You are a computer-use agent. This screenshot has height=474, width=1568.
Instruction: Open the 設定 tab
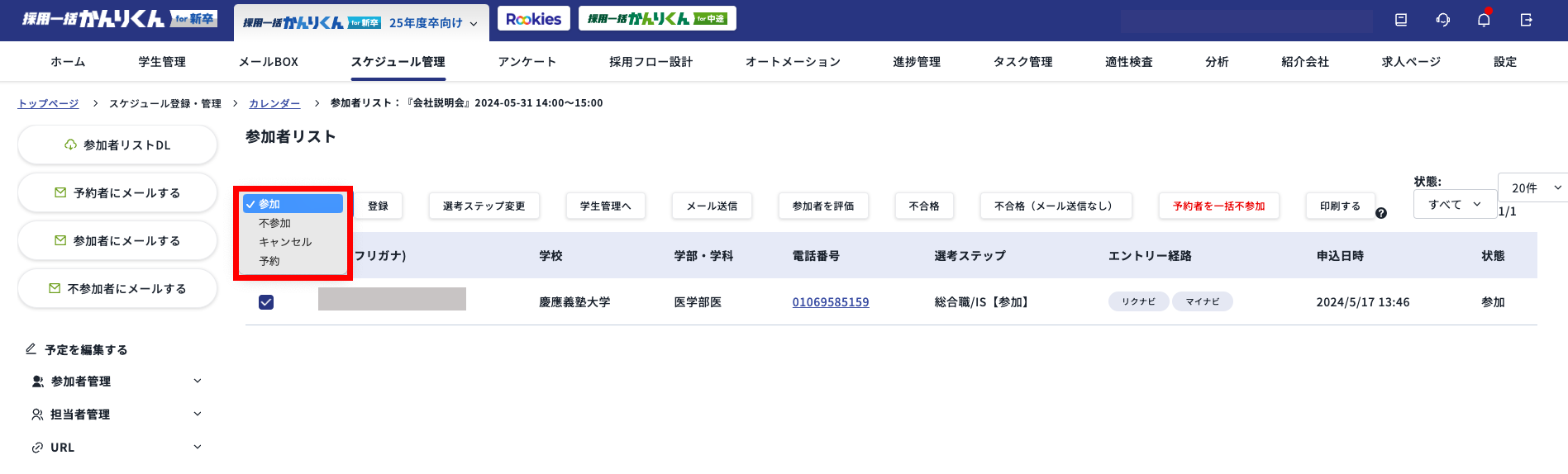(x=1505, y=62)
